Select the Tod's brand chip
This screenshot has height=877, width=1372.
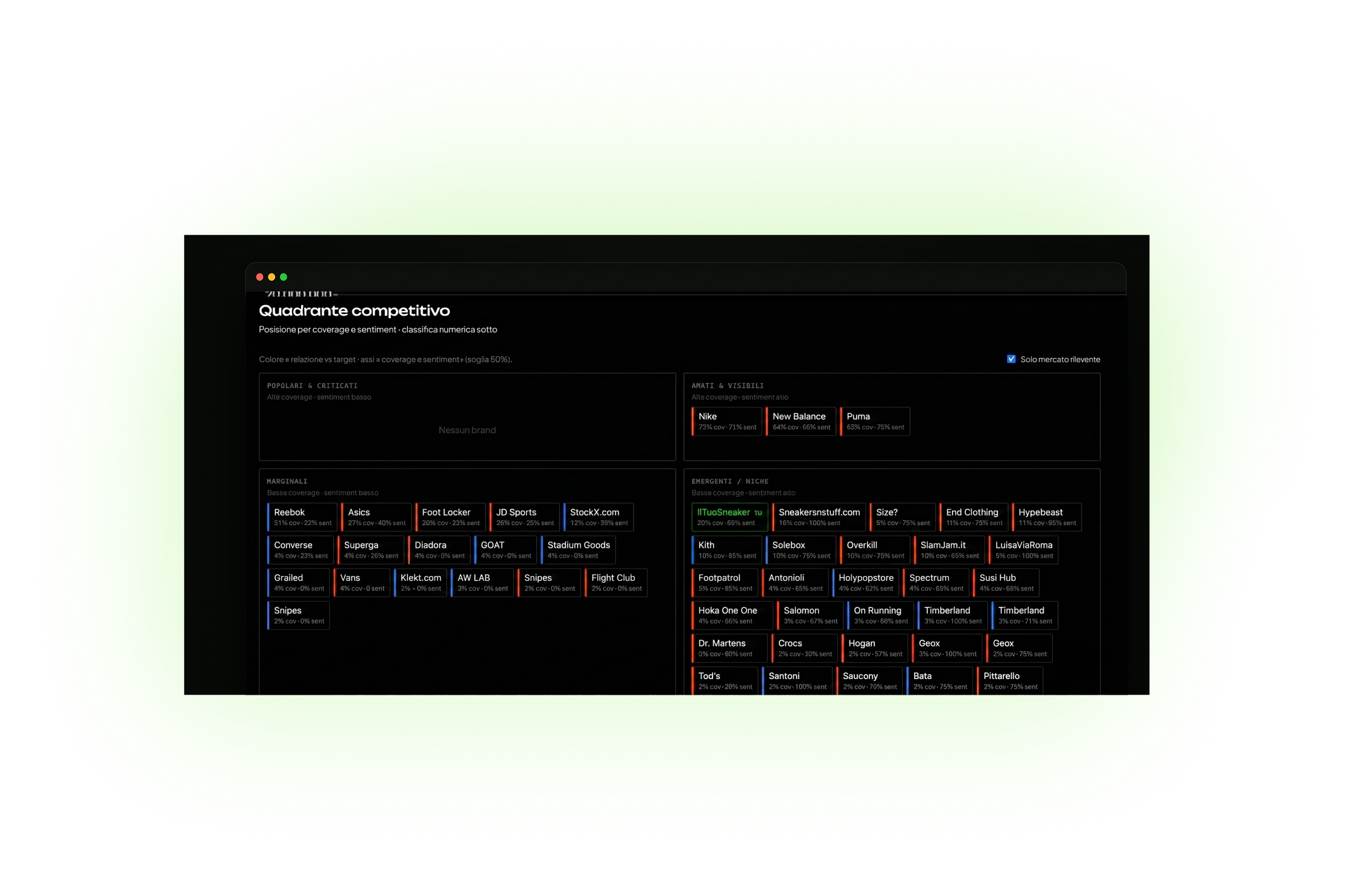[x=725, y=681]
